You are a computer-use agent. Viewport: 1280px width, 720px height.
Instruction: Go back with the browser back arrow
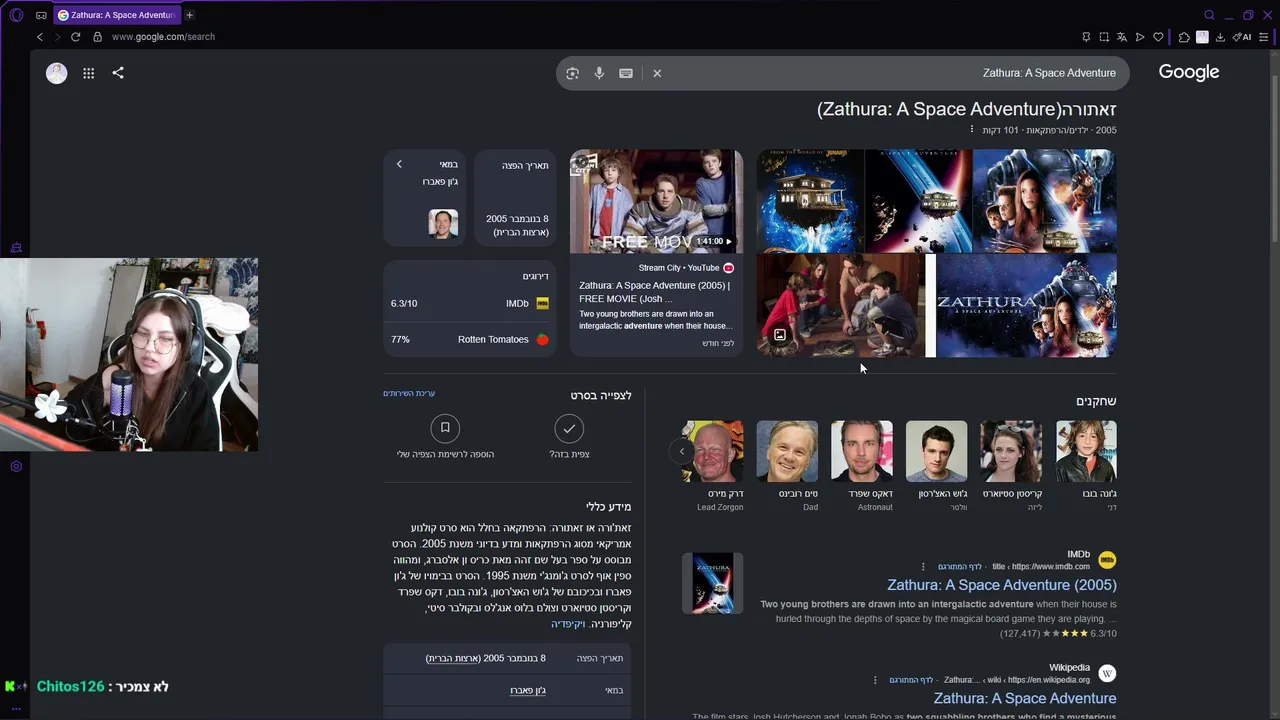point(40,37)
